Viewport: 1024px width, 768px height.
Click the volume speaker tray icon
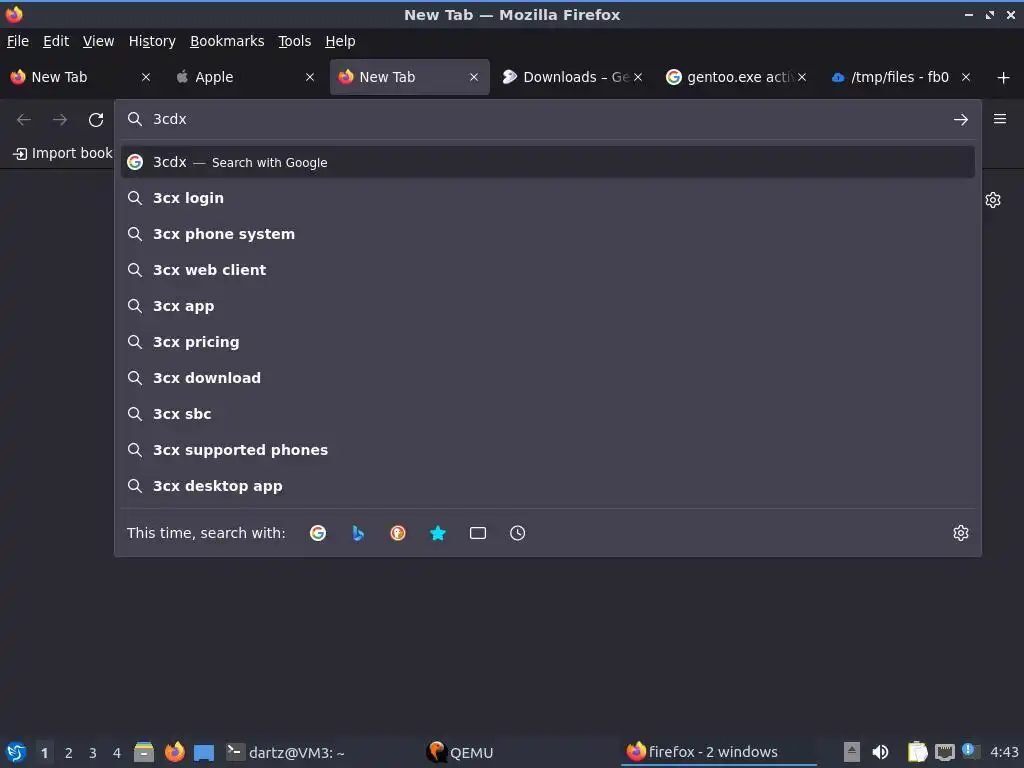(880, 752)
